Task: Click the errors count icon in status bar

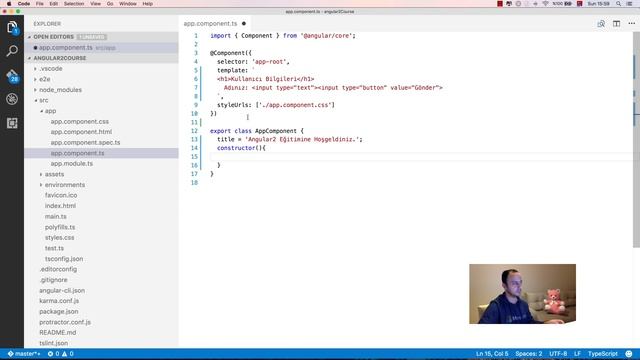Action: point(53,354)
